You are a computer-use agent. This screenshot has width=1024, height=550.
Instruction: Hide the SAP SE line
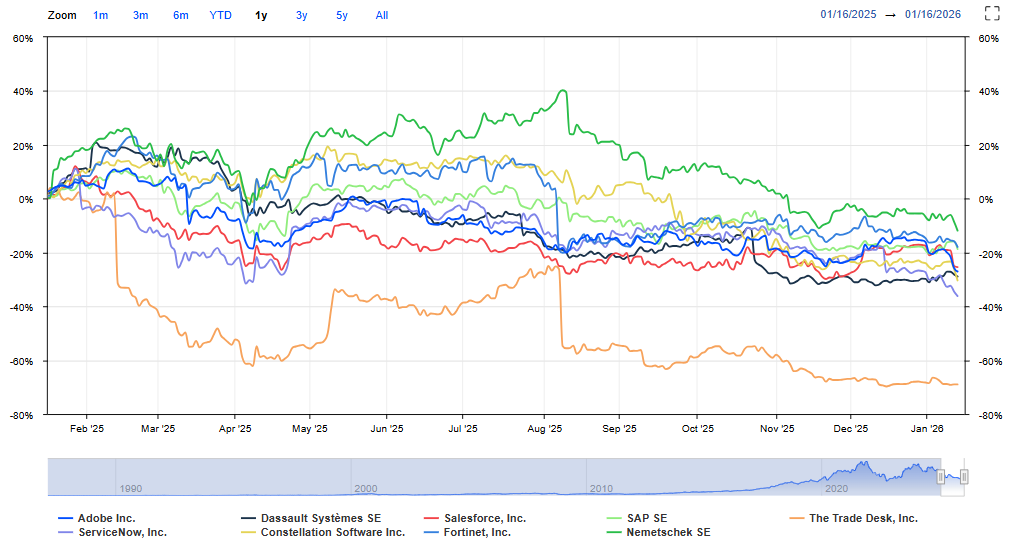coord(646,518)
